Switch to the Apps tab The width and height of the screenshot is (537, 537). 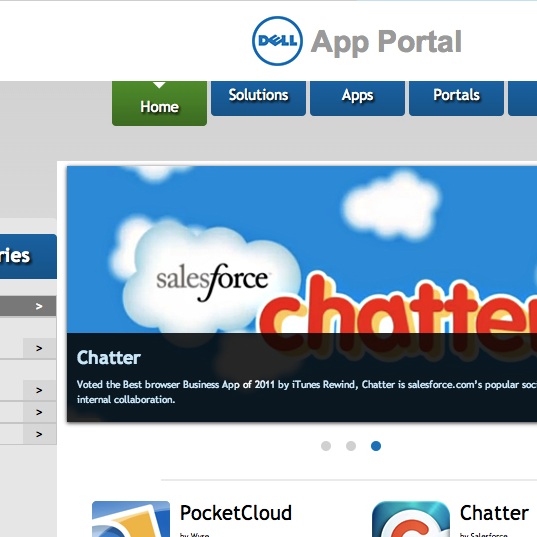click(x=357, y=98)
